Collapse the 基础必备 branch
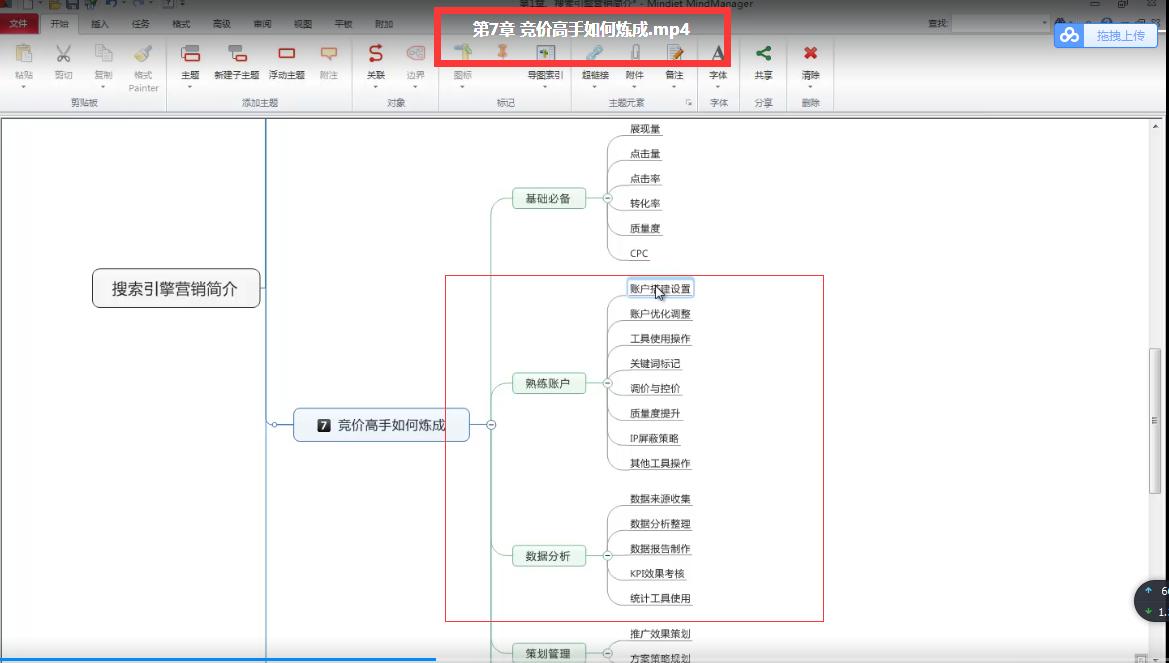This screenshot has height=663, width=1169. click(608, 198)
